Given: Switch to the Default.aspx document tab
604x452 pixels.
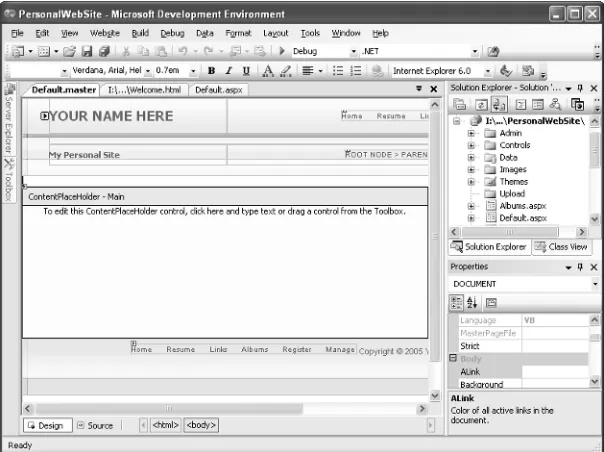Looking at the screenshot, I should coord(218,90).
